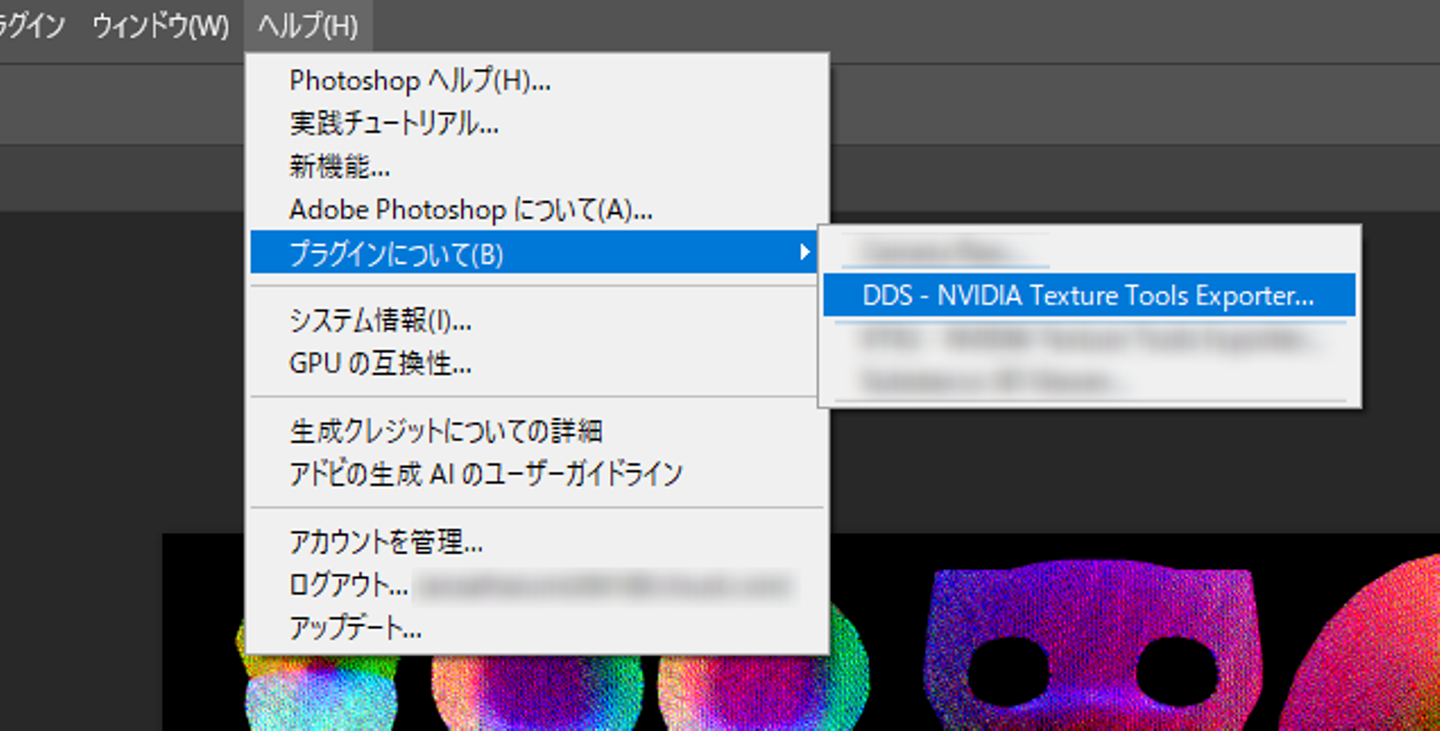Select Photoshop ヘルプ(H)... menu entry

[539, 81]
